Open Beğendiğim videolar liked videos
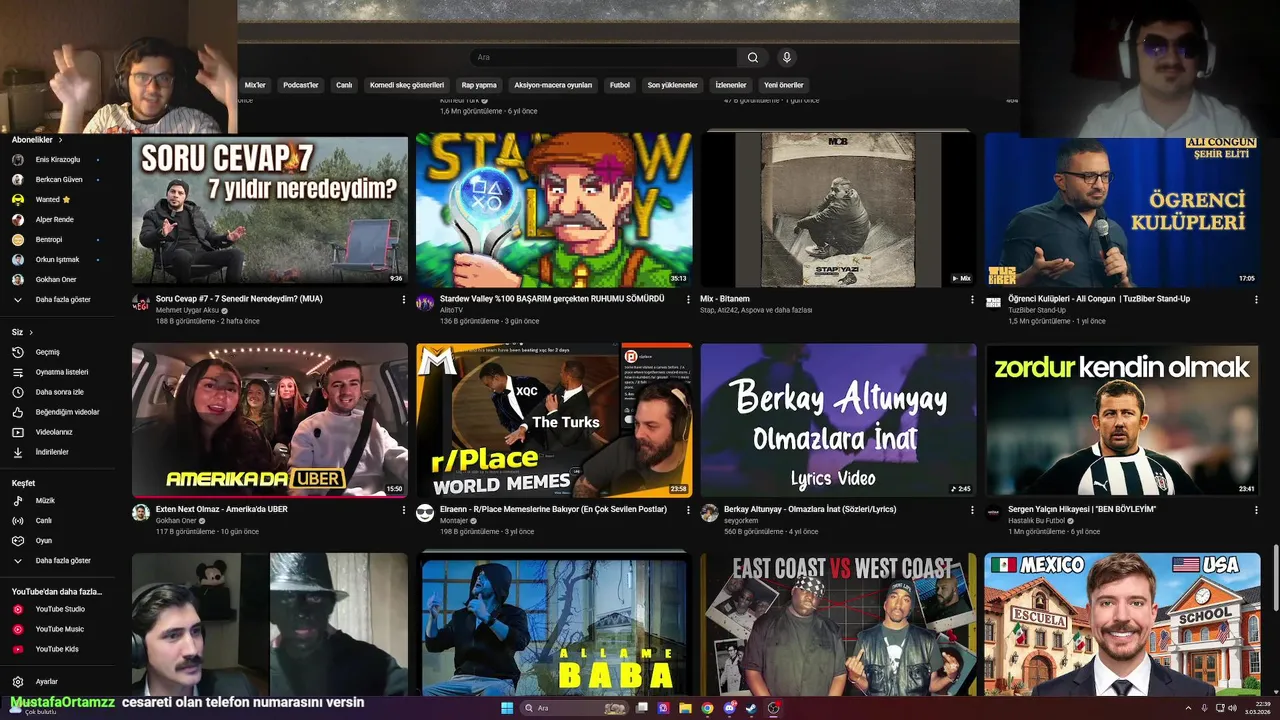The height and width of the screenshot is (720, 1280). (55, 412)
